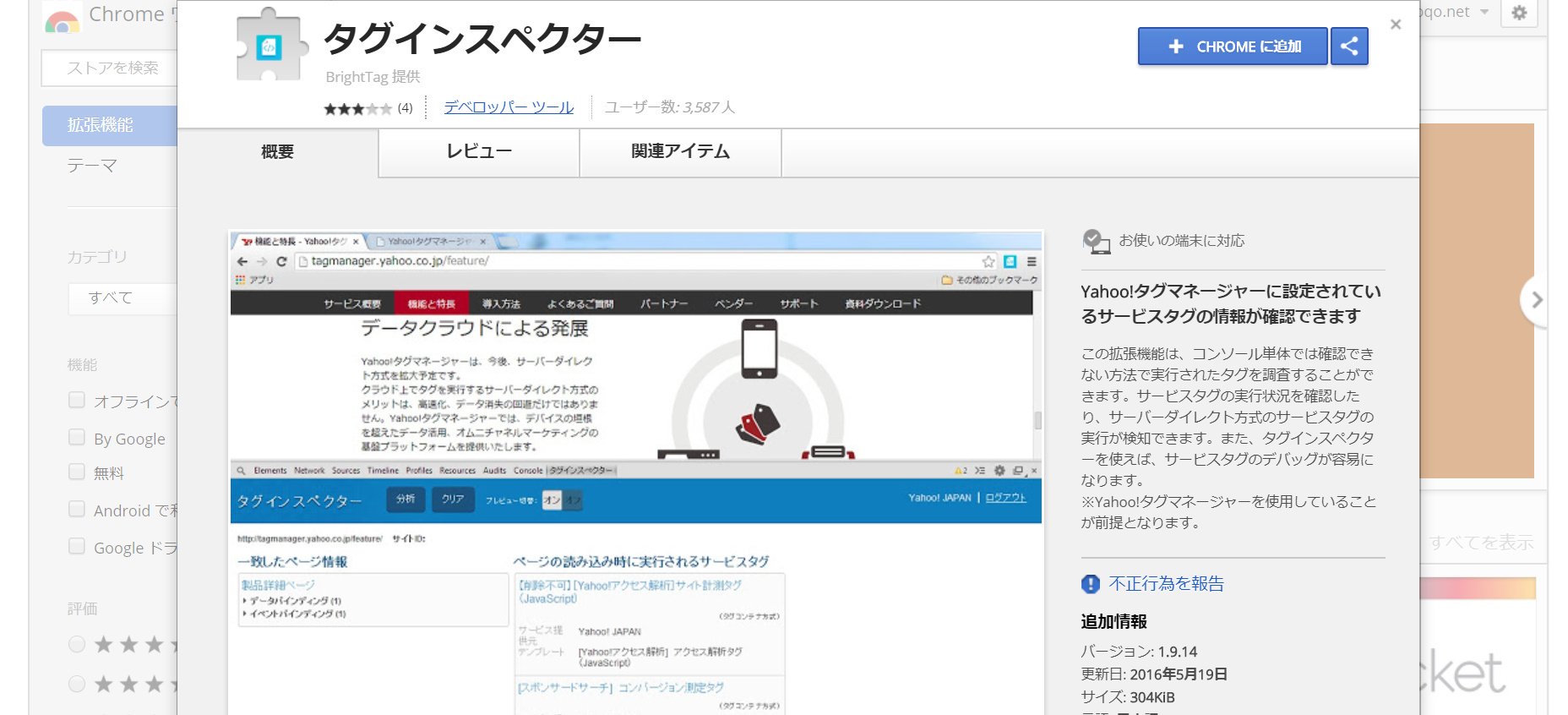Image resolution: width=1568 pixels, height=715 pixels.
Task: Click the すべてを表示 link in the background page
Action: (x=1481, y=543)
